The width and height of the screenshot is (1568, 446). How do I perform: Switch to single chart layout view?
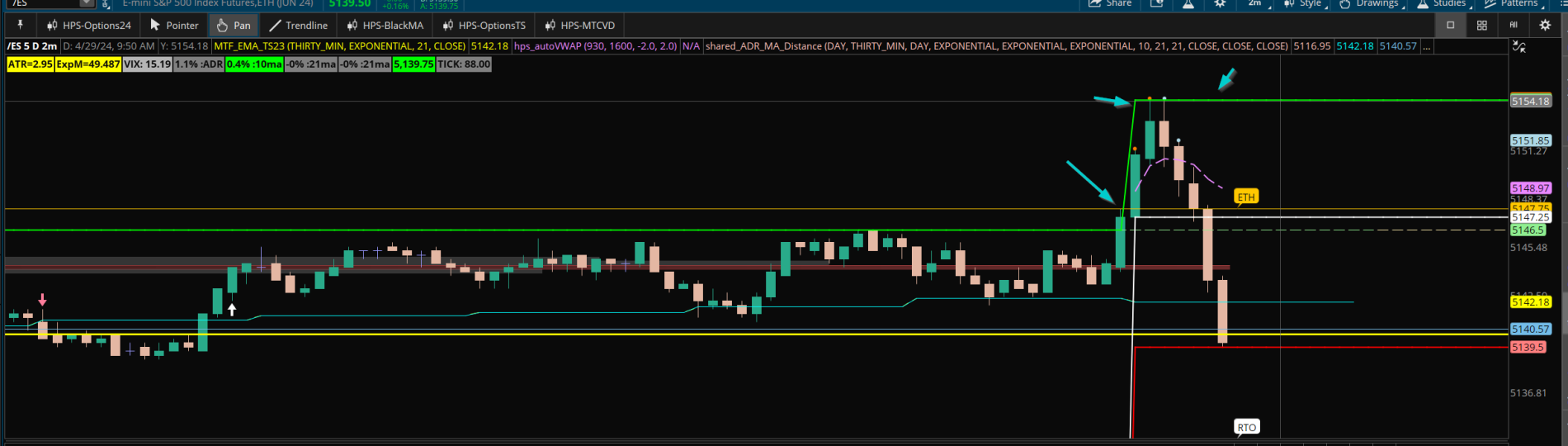click(1450, 25)
